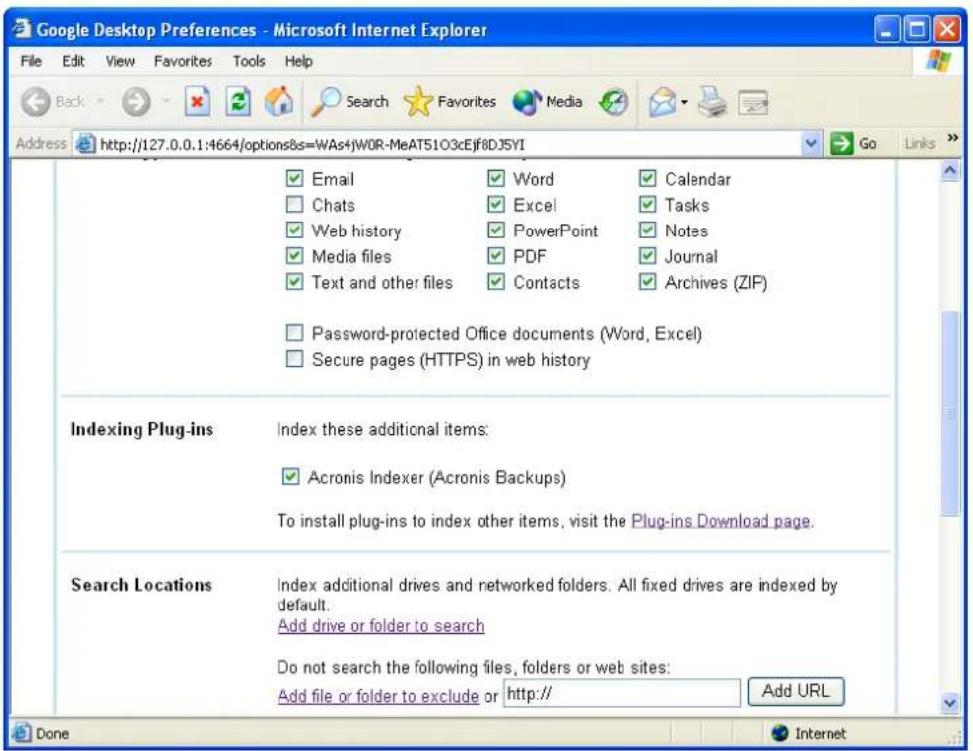Click the Back navigation arrow icon
This screenshot has height=751, width=973.
pyautogui.click(x=35, y=102)
